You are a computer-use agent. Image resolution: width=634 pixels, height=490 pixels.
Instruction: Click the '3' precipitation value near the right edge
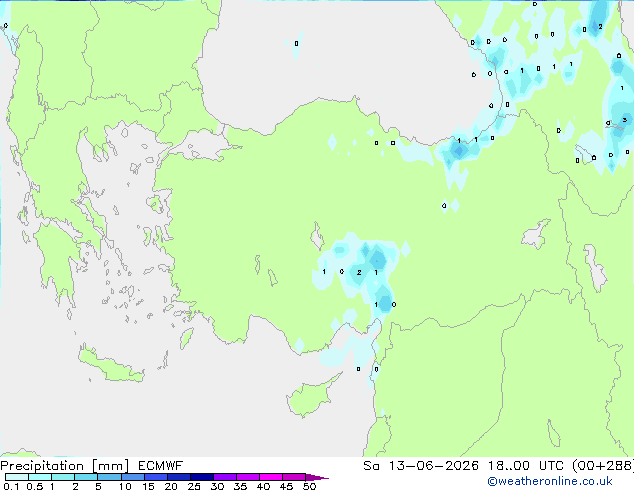pos(625,120)
